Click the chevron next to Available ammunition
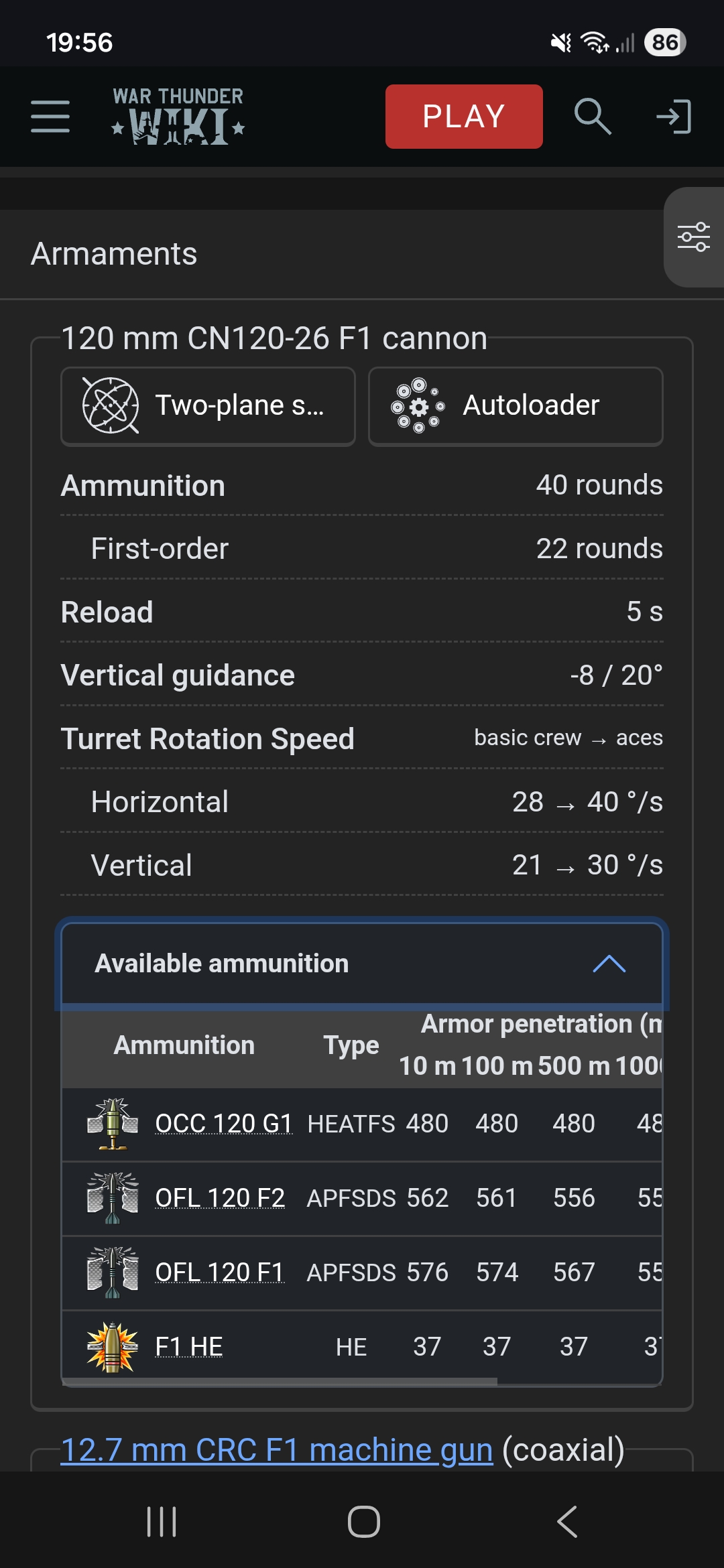Viewport: 724px width, 1568px height. click(609, 964)
